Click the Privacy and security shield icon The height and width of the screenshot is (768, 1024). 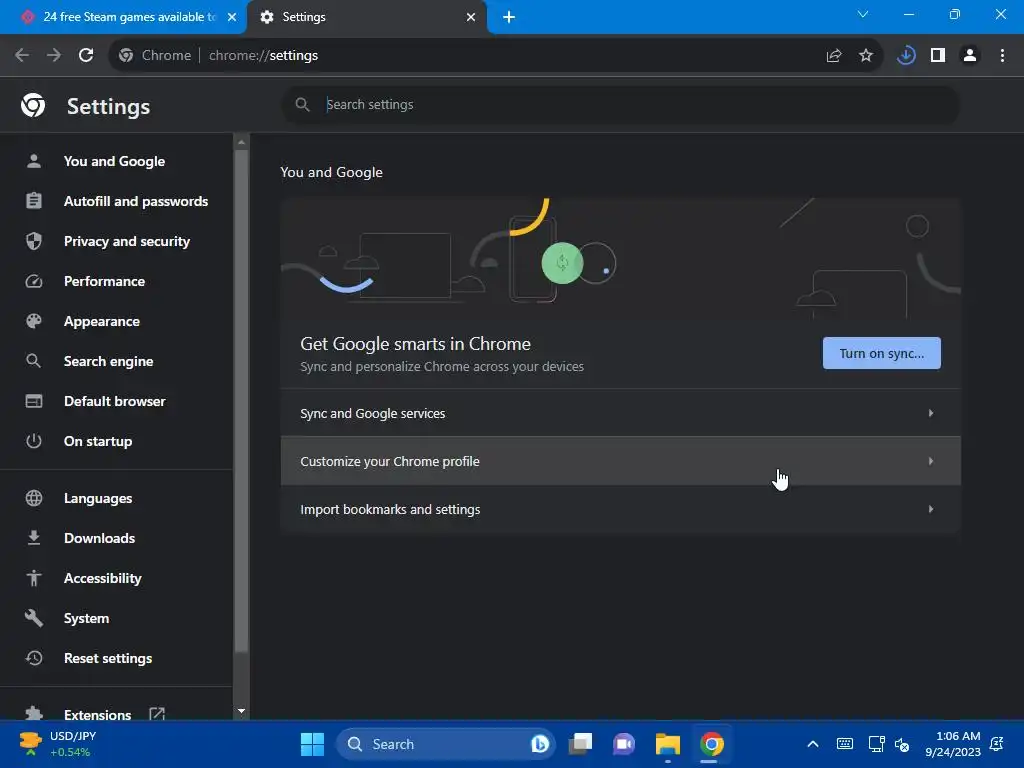click(x=33, y=241)
